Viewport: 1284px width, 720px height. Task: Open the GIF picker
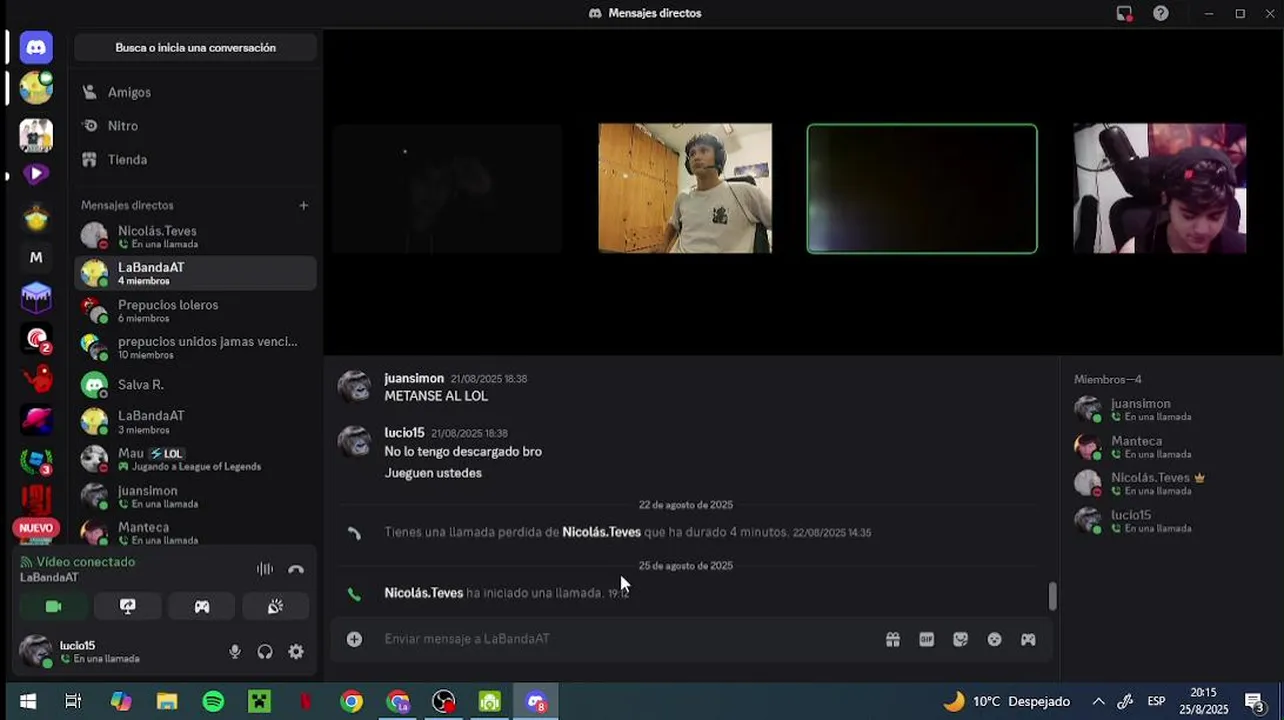click(x=927, y=639)
